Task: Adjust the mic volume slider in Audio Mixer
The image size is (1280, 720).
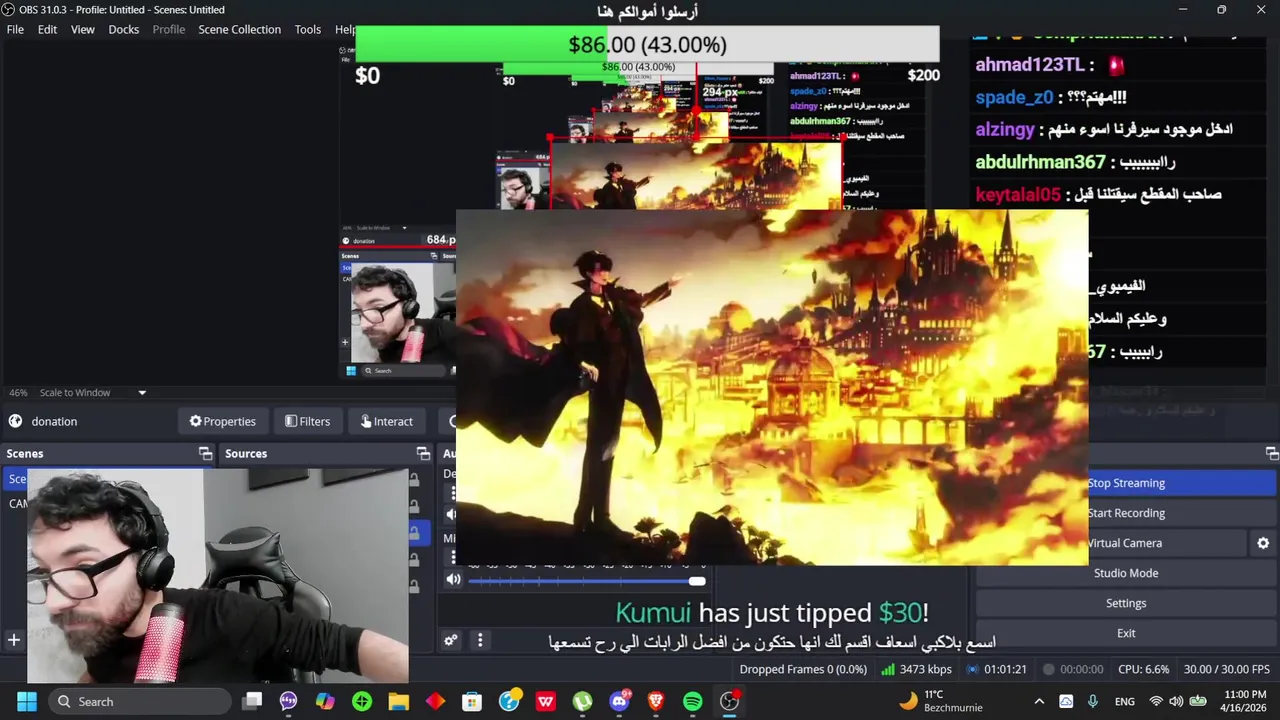Action: [586, 580]
